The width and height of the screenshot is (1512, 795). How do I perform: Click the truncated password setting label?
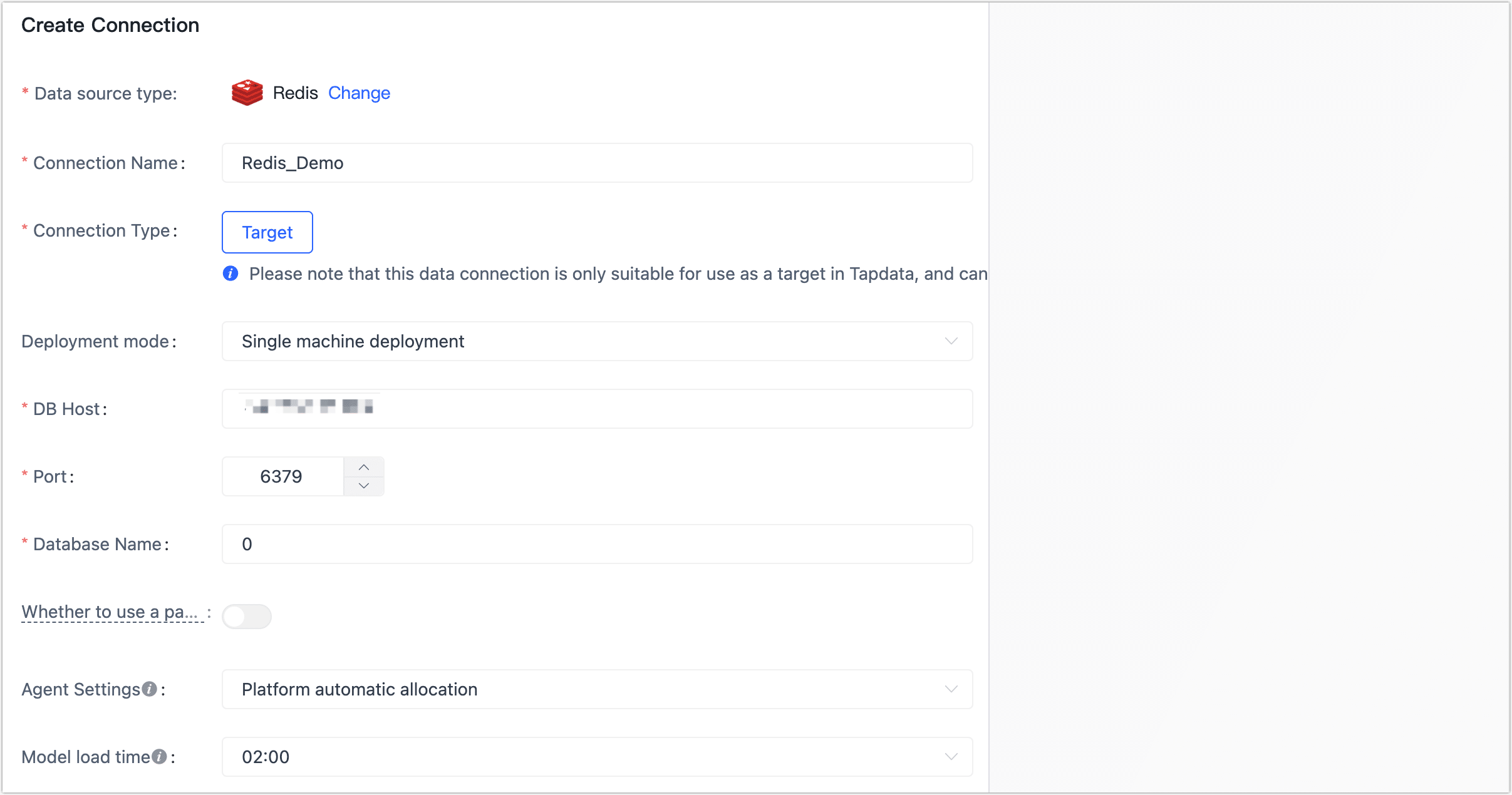coord(111,612)
